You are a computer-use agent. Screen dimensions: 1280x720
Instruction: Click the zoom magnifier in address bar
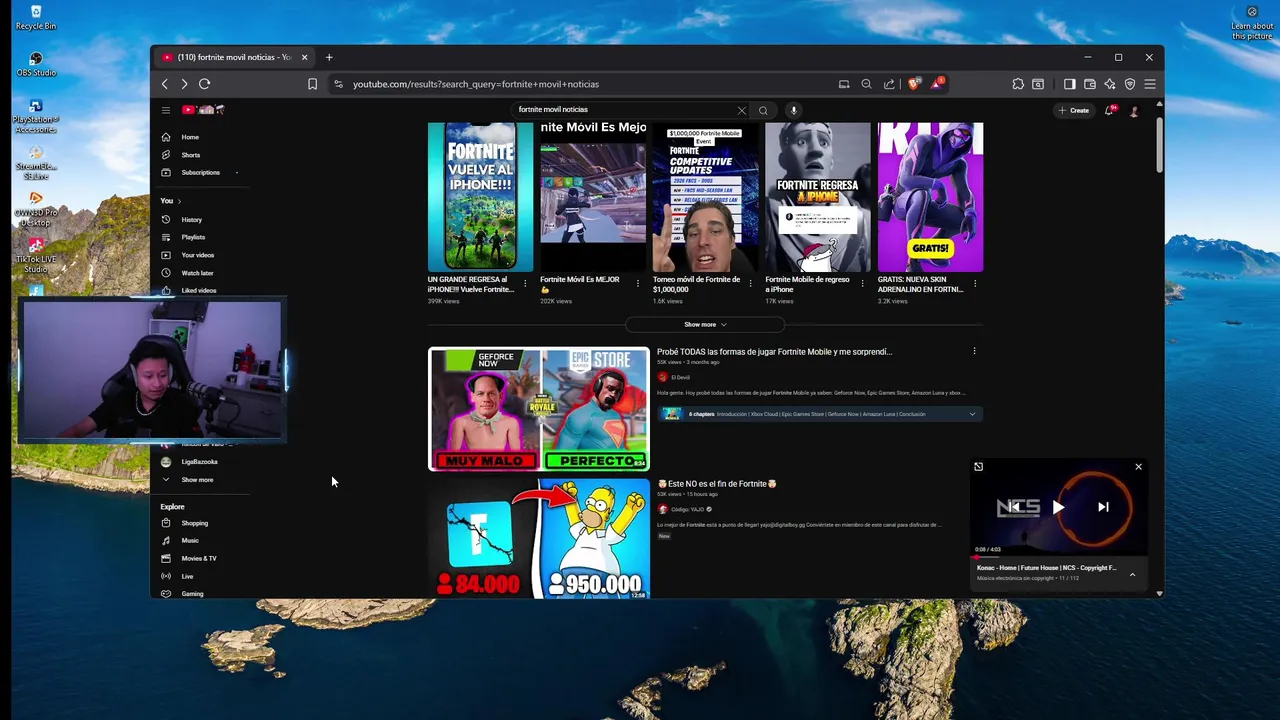(866, 84)
